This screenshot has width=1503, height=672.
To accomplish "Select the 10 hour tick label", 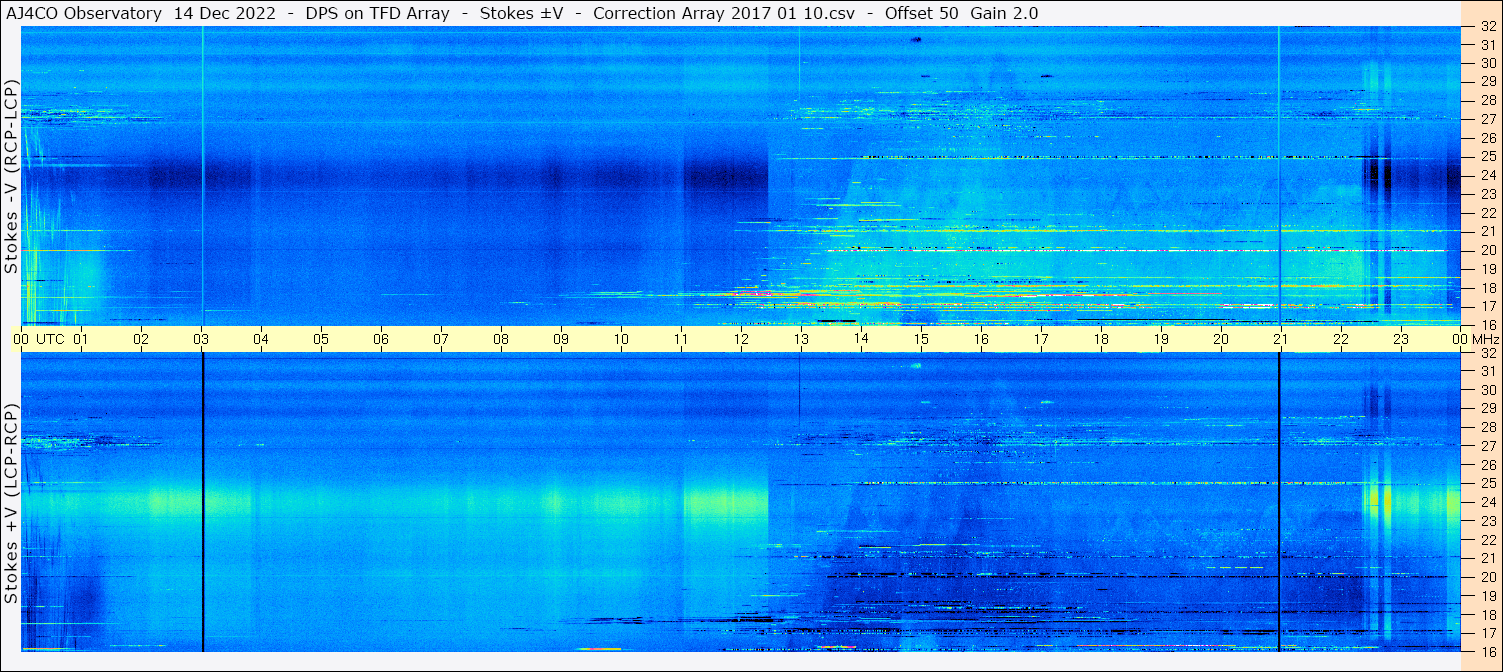I will (x=621, y=339).
